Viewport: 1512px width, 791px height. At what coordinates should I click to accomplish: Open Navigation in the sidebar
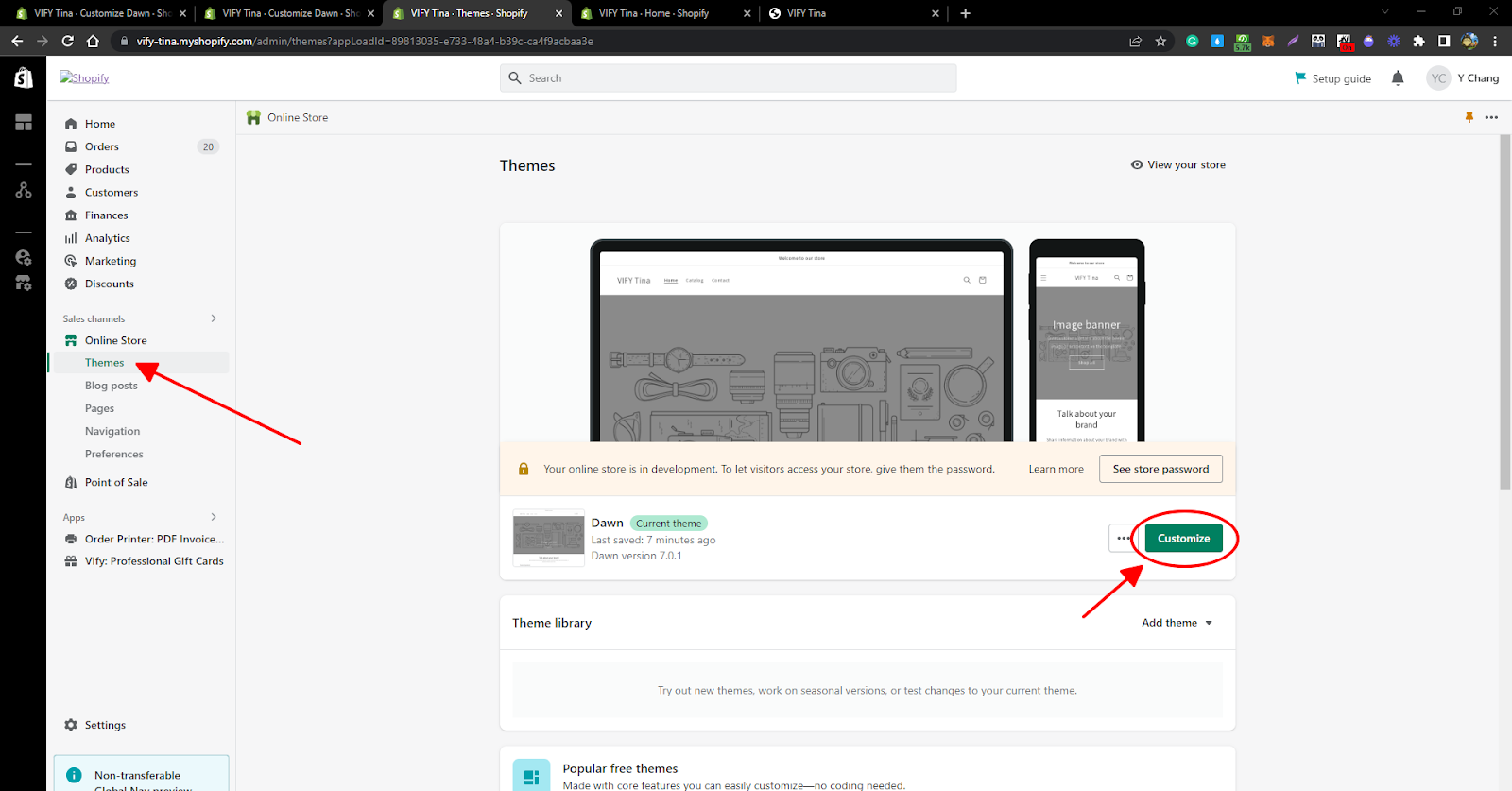point(112,431)
